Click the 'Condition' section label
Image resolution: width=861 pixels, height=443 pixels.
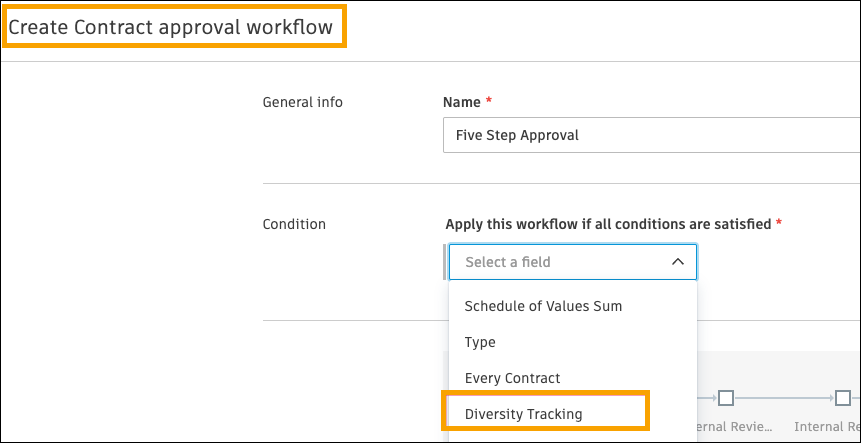pyautogui.click(x=294, y=224)
